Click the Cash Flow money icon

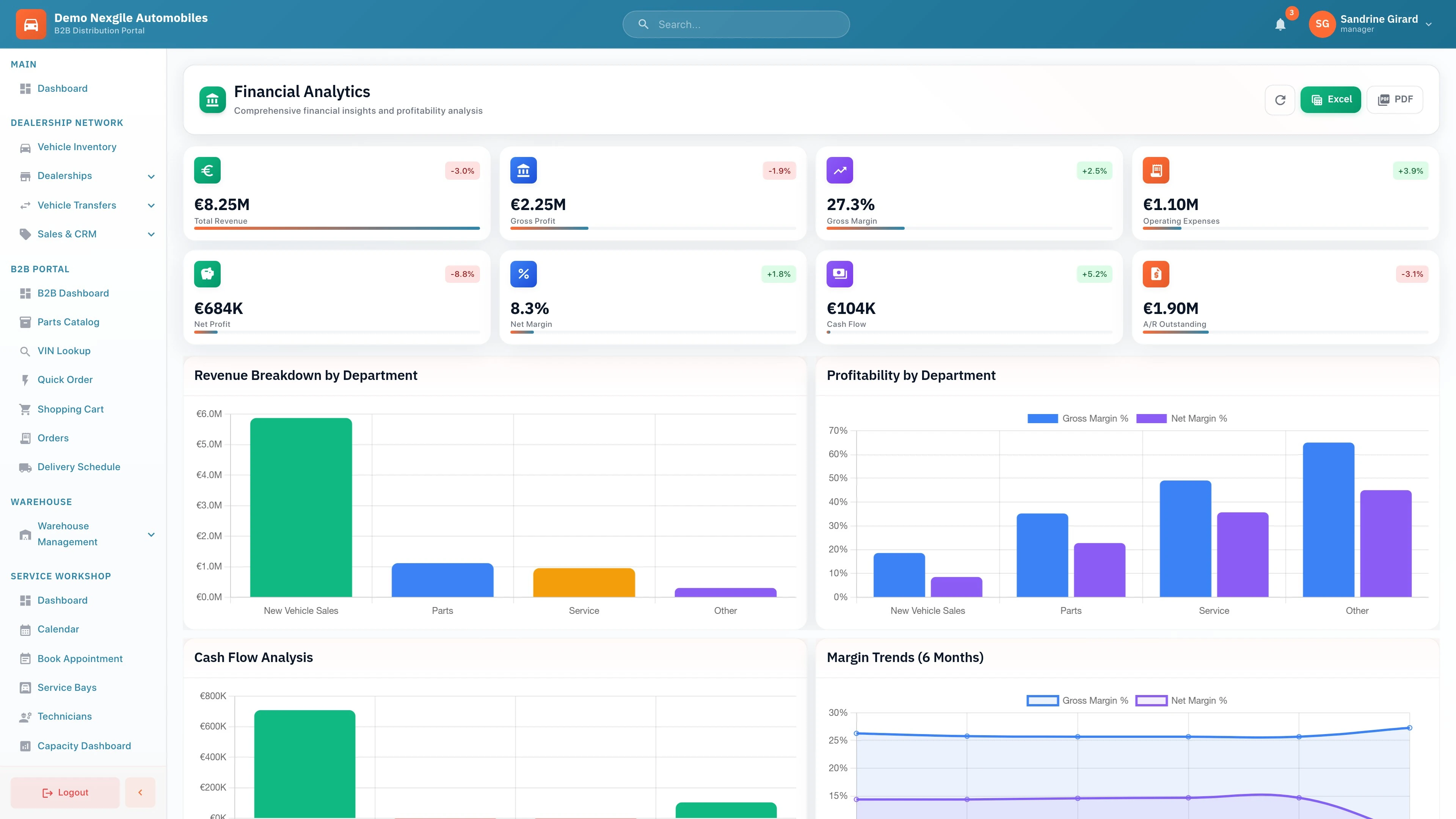[x=840, y=274]
